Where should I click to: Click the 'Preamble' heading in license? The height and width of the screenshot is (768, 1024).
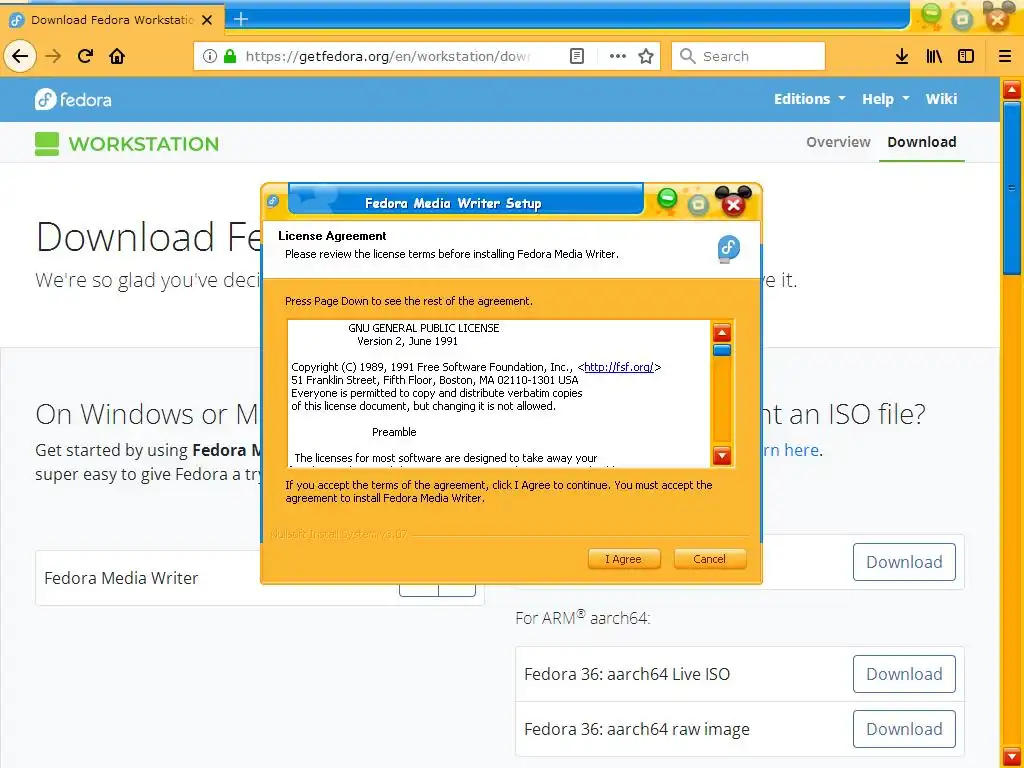tap(394, 432)
